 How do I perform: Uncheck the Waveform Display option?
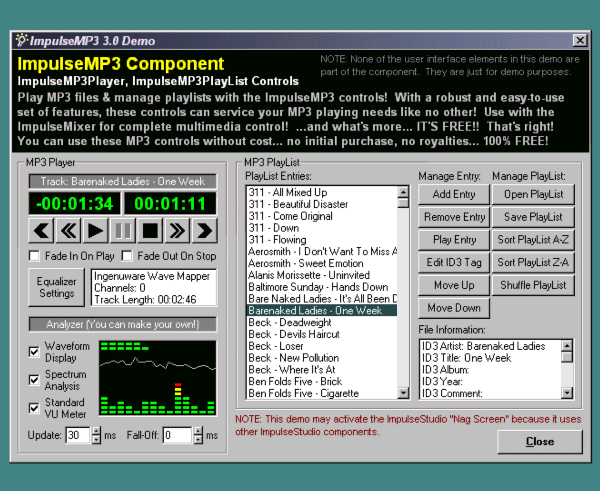click(34, 351)
